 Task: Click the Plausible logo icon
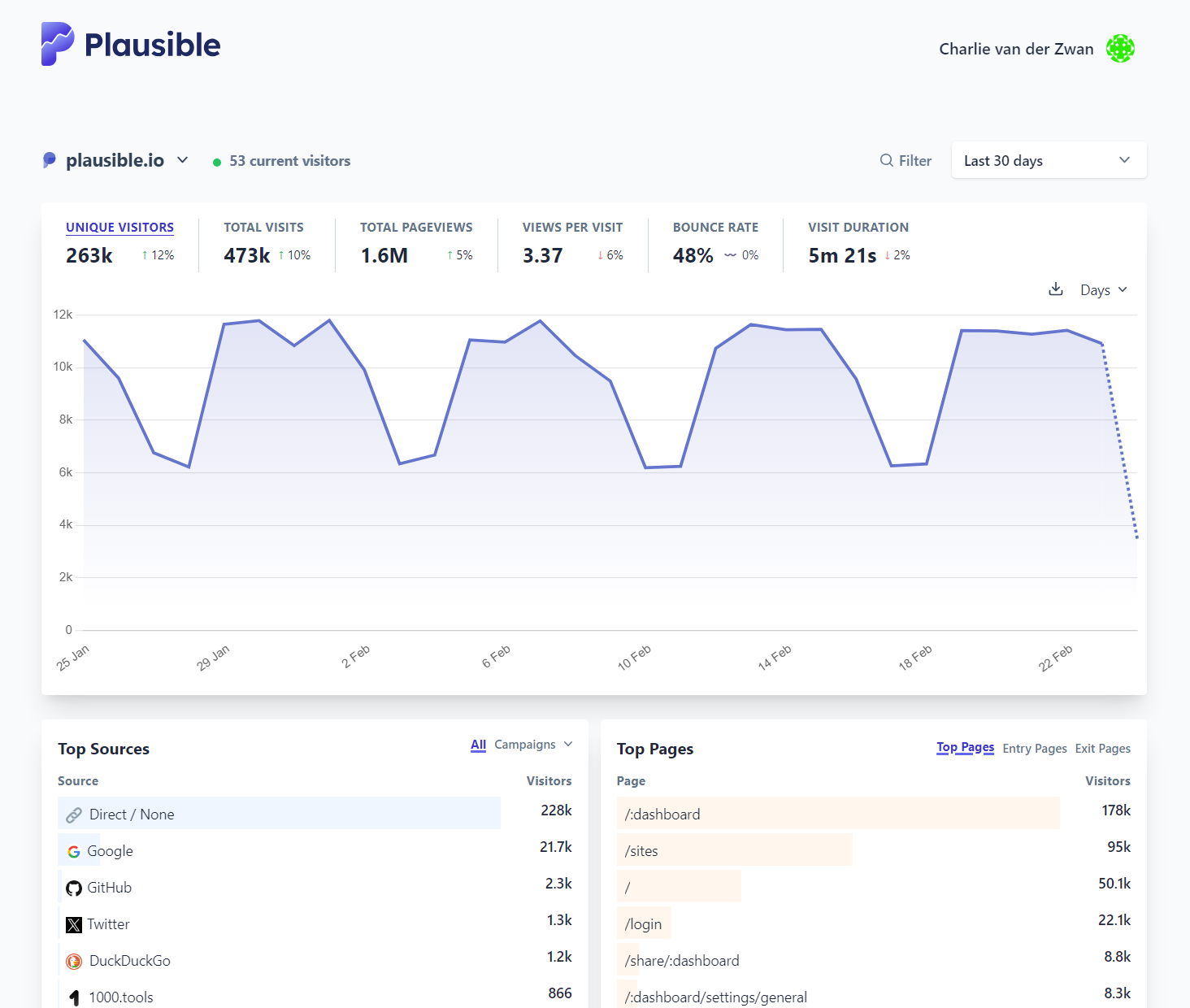[x=58, y=44]
